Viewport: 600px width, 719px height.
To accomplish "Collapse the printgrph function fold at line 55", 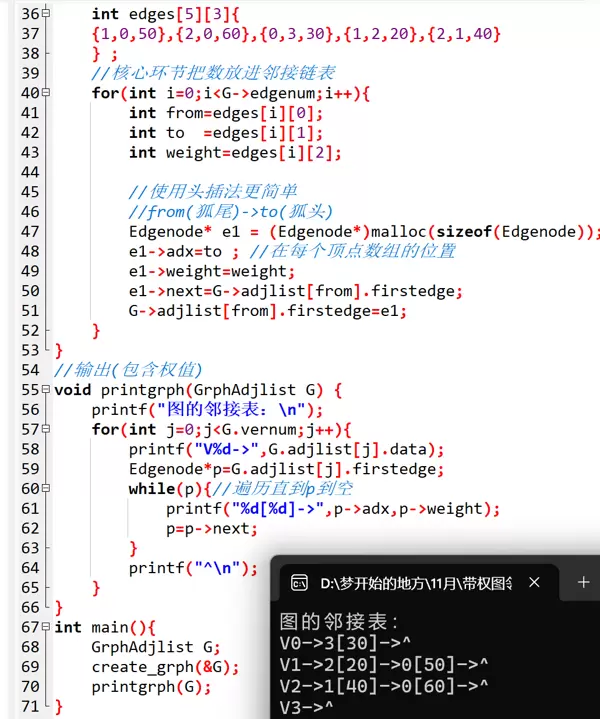I will point(46,389).
